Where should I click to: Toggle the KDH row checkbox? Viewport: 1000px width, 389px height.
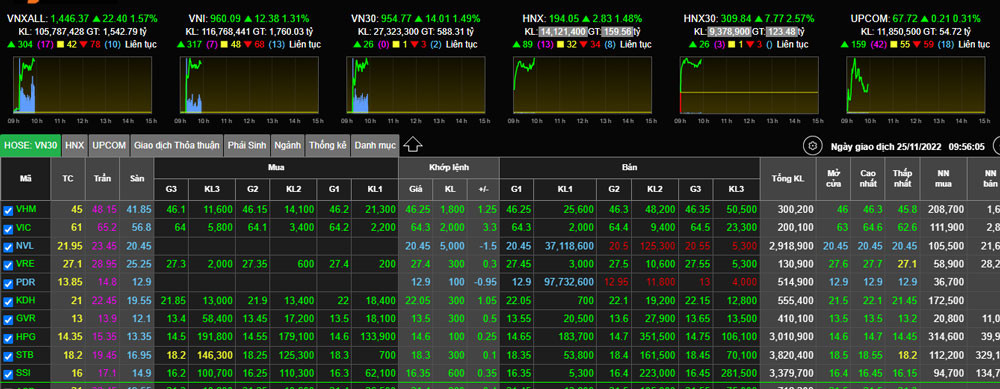(x=8, y=302)
